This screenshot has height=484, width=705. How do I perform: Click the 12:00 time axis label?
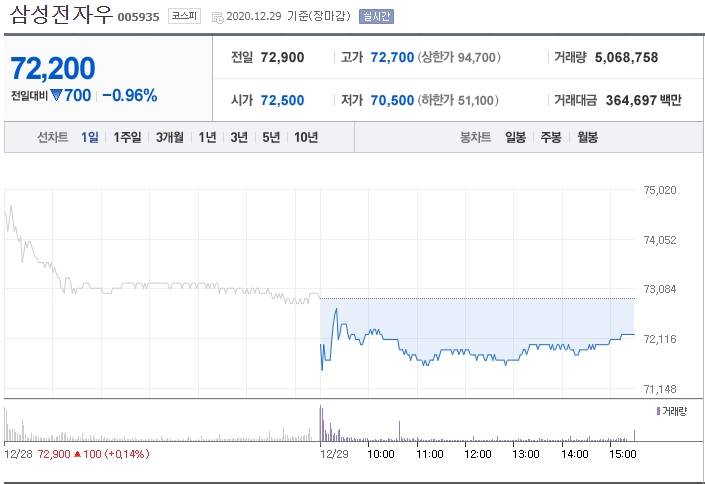click(x=477, y=454)
